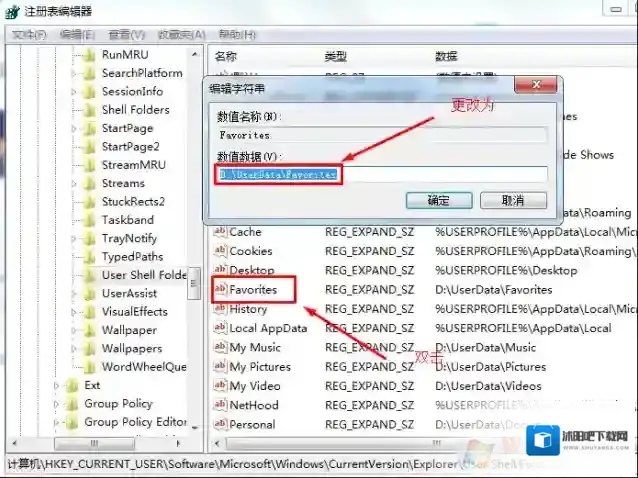Click the 类型 column header

coord(336,56)
